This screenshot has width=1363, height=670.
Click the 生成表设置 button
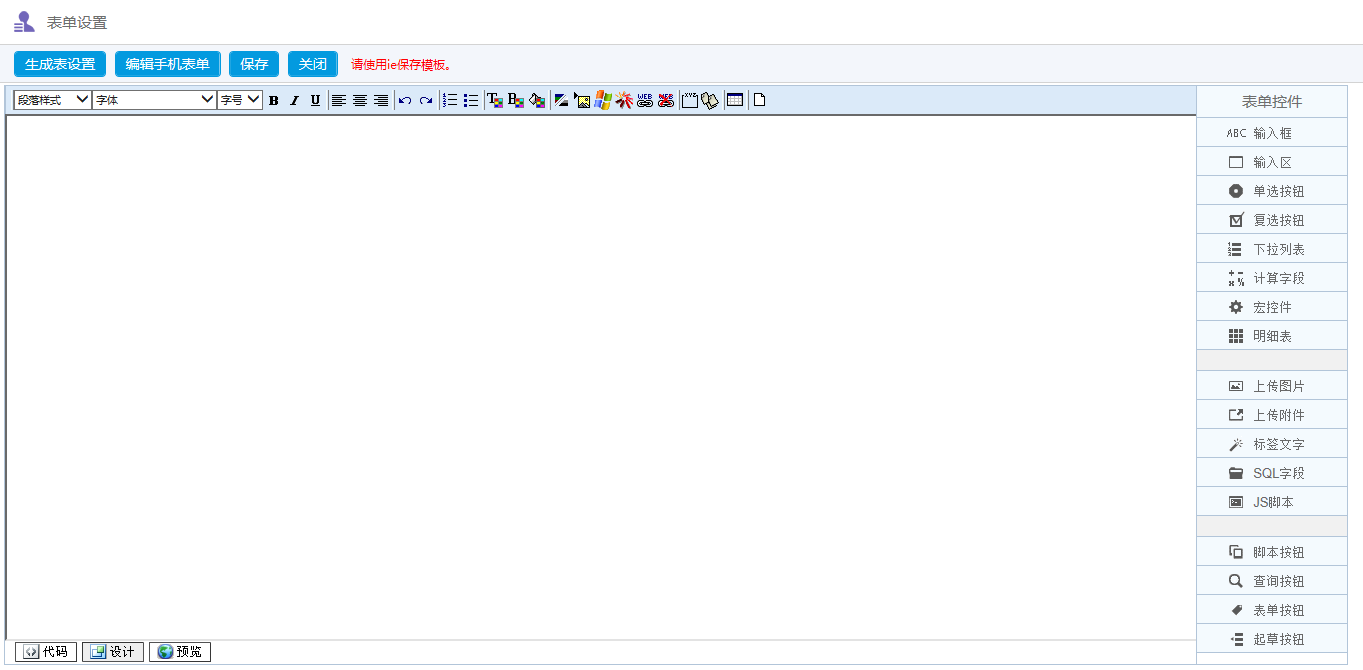[60, 64]
